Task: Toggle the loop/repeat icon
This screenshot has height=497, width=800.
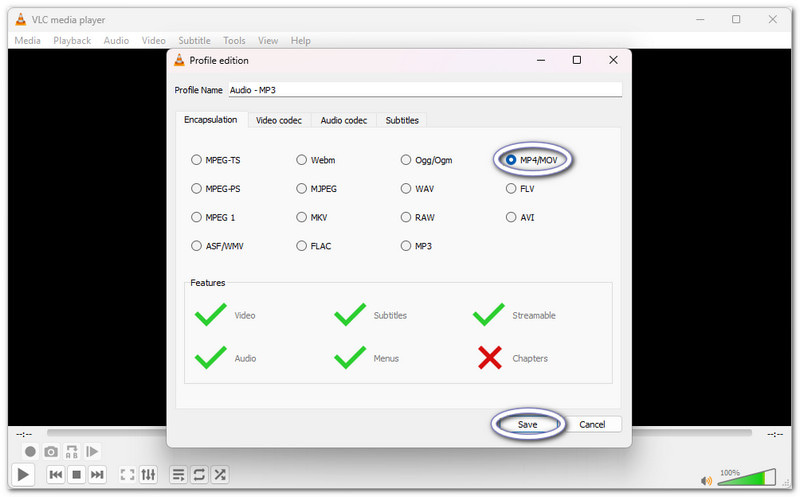Action: click(199, 475)
